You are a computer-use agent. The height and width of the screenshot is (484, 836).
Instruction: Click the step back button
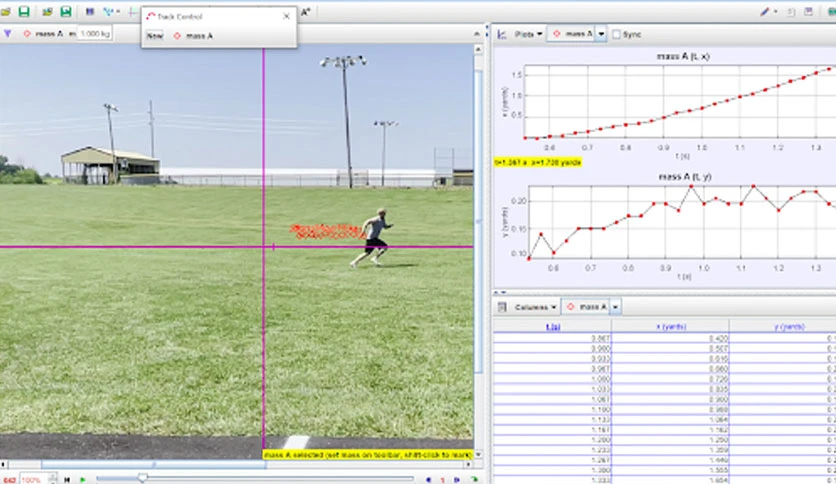click(428, 480)
